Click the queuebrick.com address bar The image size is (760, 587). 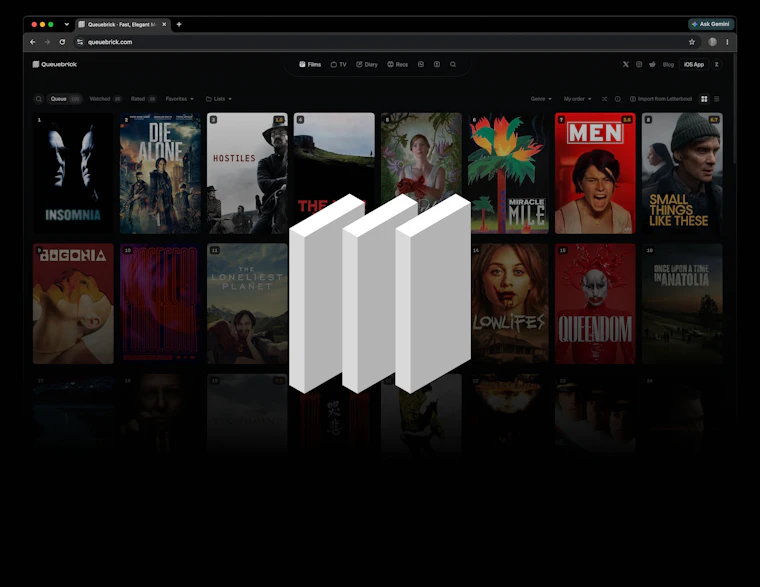coord(383,42)
